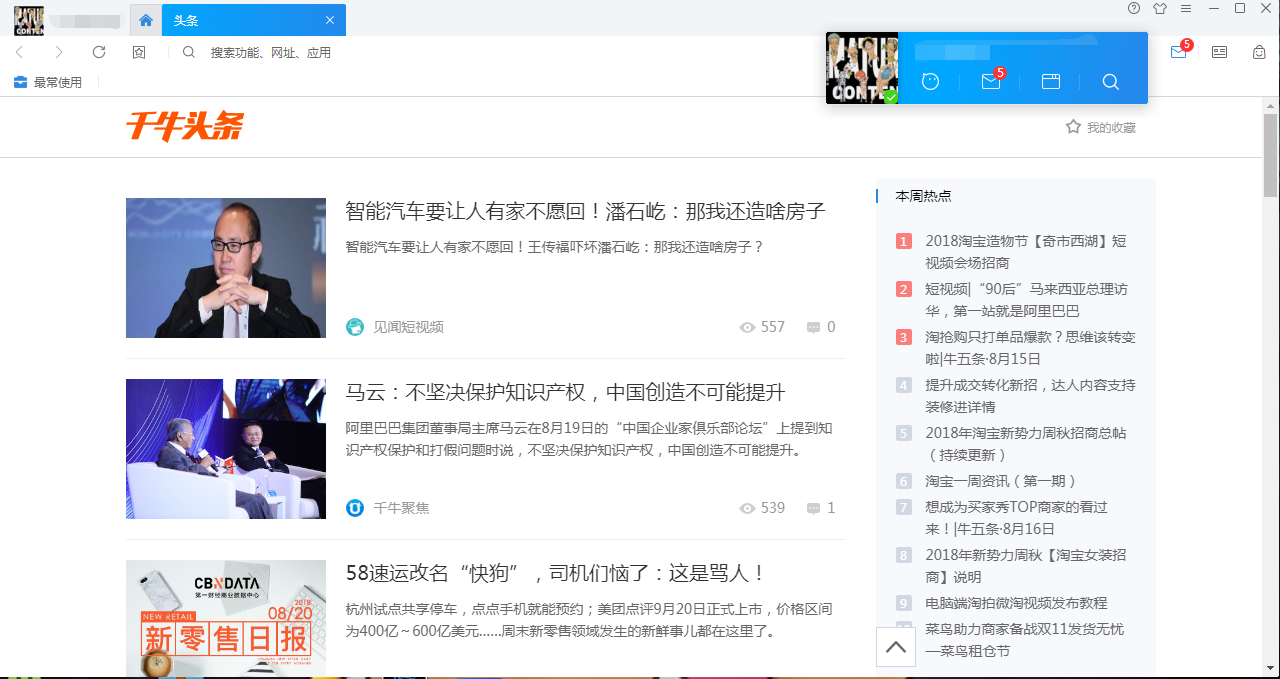This screenshot has height=679, width=1280.
Task: Open headline 智能汽车要让人有家不愿回
Action: pyautogui.click(x=585, y=211)
